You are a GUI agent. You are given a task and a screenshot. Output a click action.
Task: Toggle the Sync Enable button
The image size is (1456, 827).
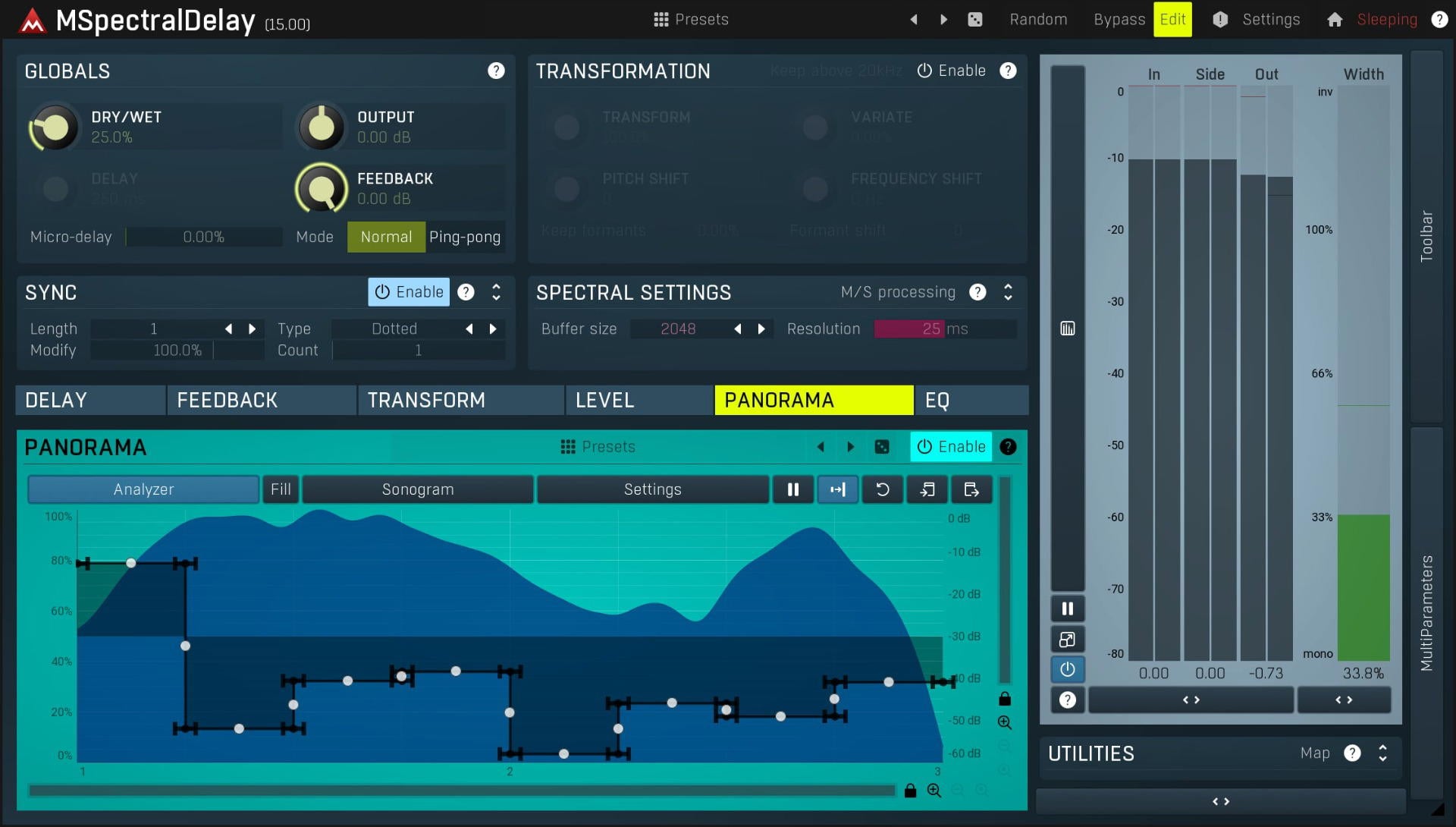(409, 292)
